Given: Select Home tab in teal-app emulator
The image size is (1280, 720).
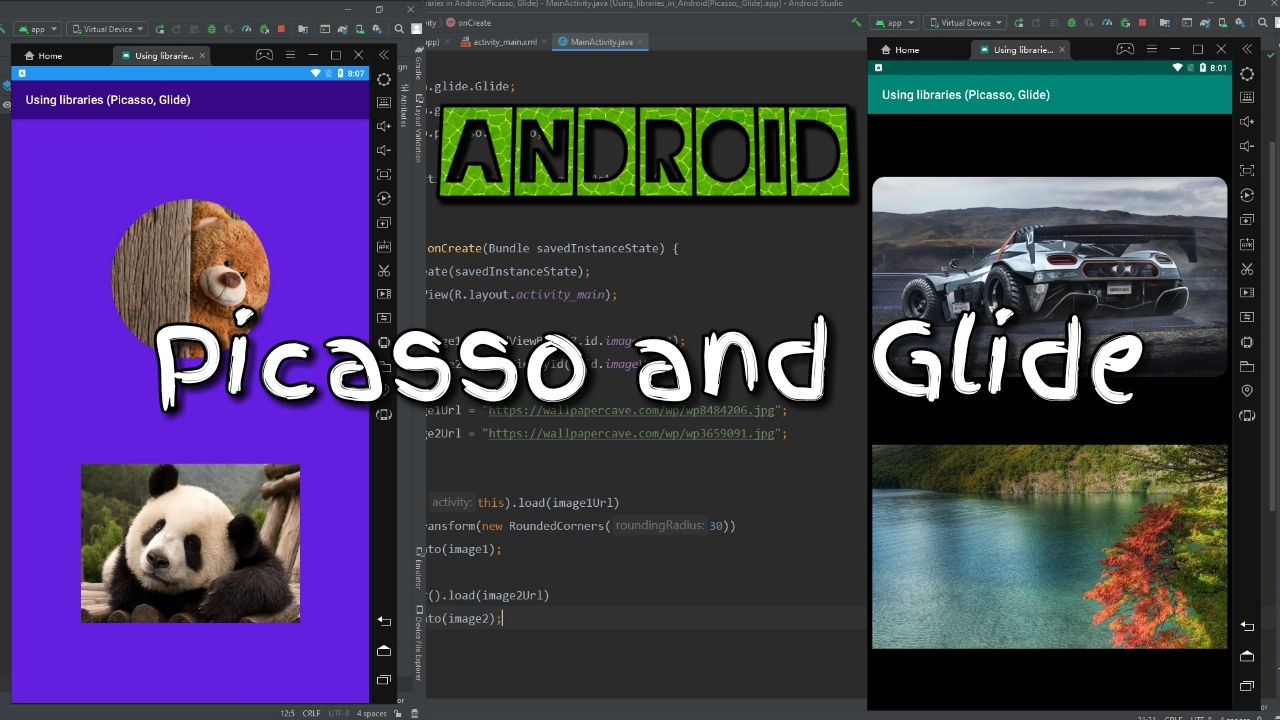Looking at the screenshot, I should 900,50.
